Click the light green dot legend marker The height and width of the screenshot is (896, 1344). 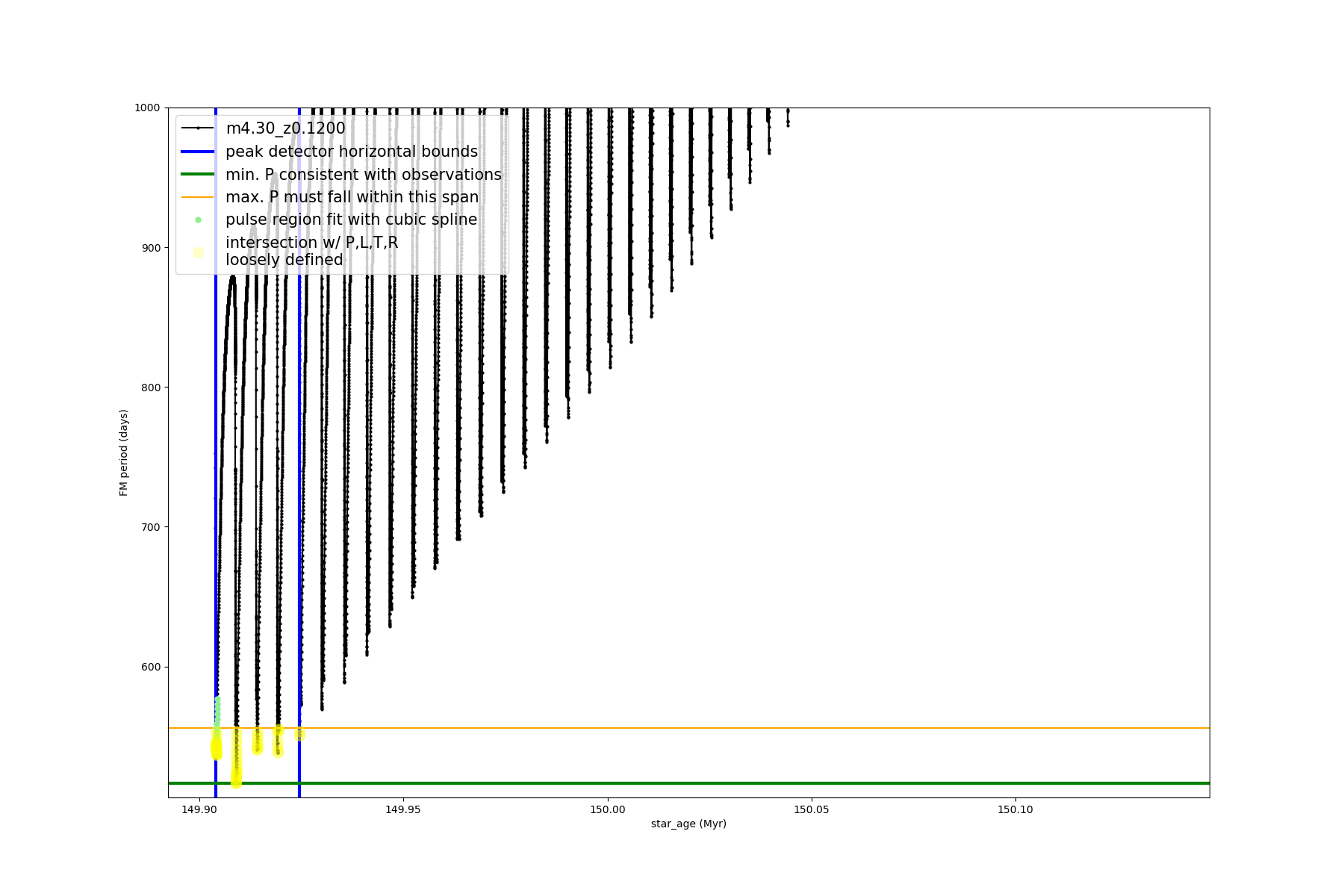[198, 220]
